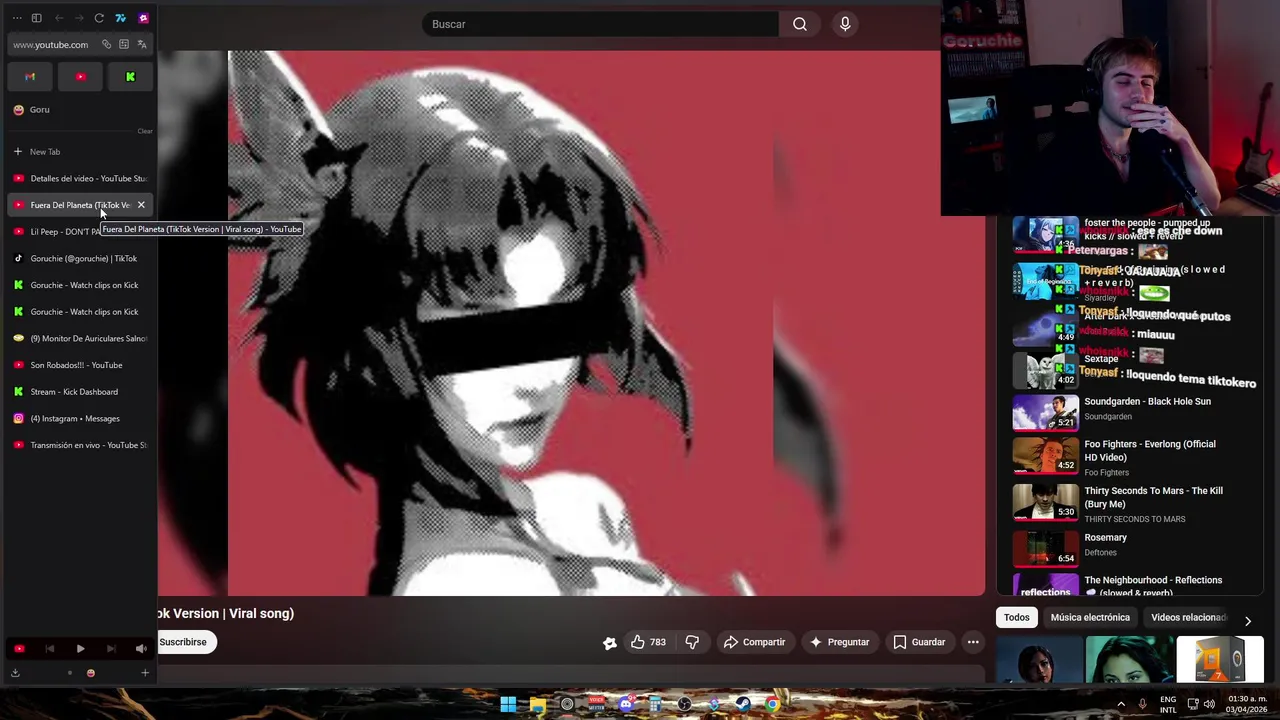Switch to Monitor De Auriculares tab
This screenshot has width=1280, height=720.
[79, 338]
